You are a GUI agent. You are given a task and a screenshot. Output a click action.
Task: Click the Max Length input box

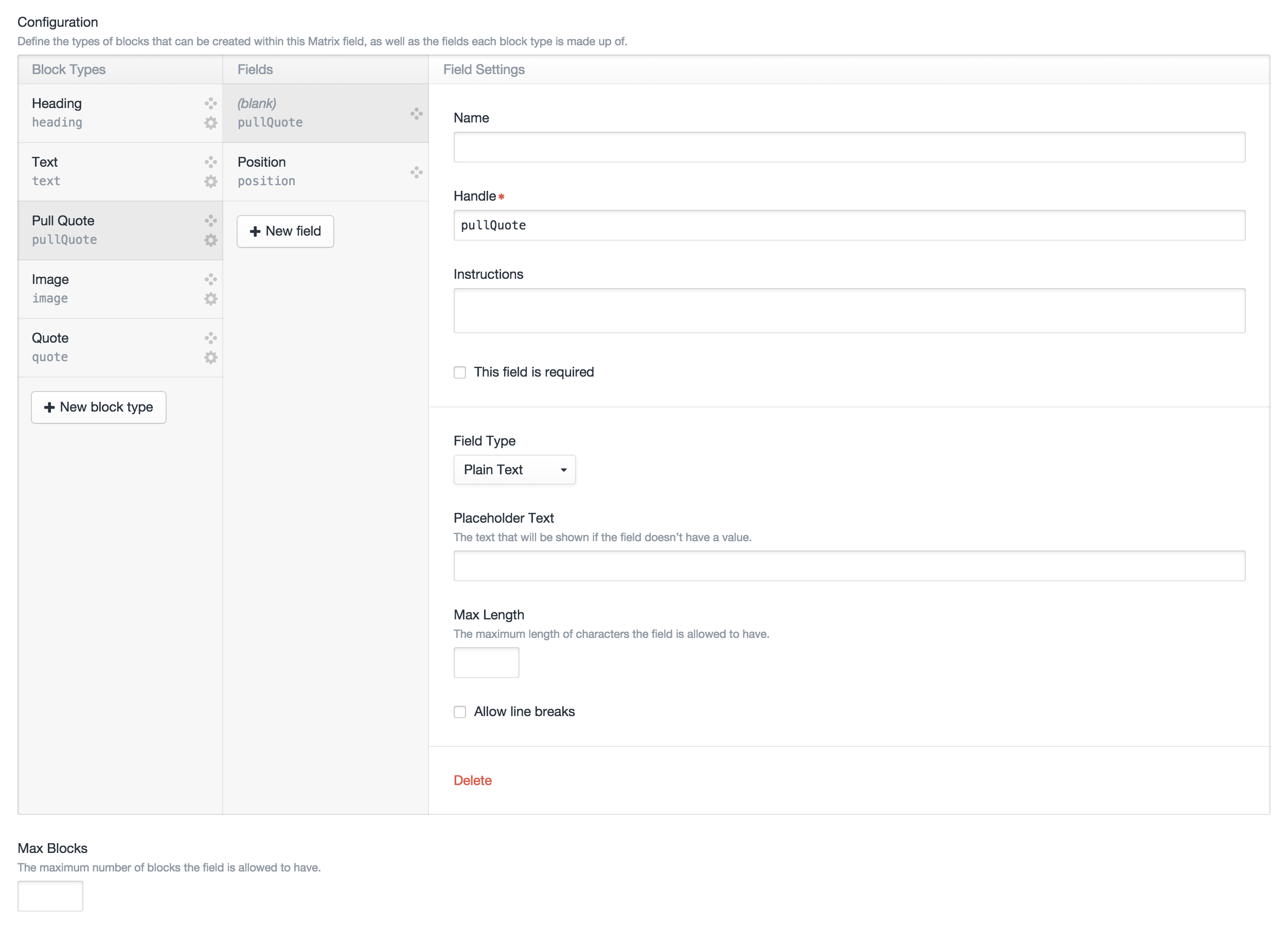pyautogui.click(x=486, y=663)
